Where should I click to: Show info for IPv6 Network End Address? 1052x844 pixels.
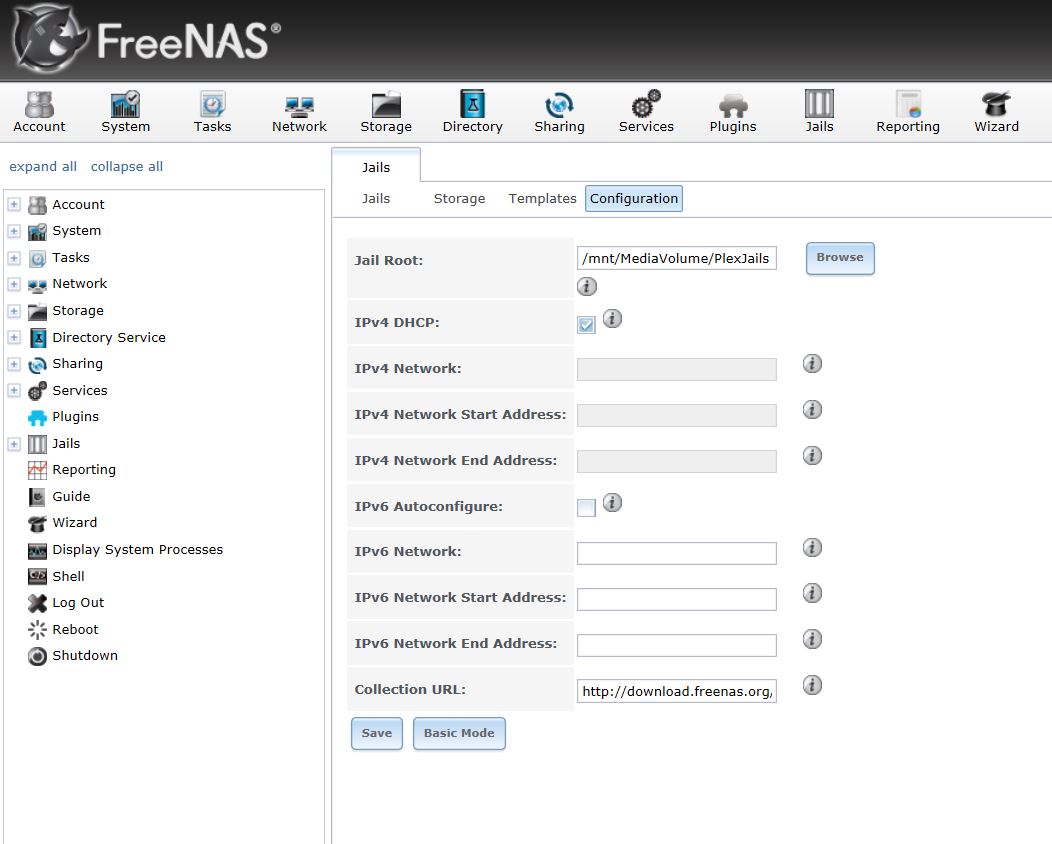[x=812, y=639]
